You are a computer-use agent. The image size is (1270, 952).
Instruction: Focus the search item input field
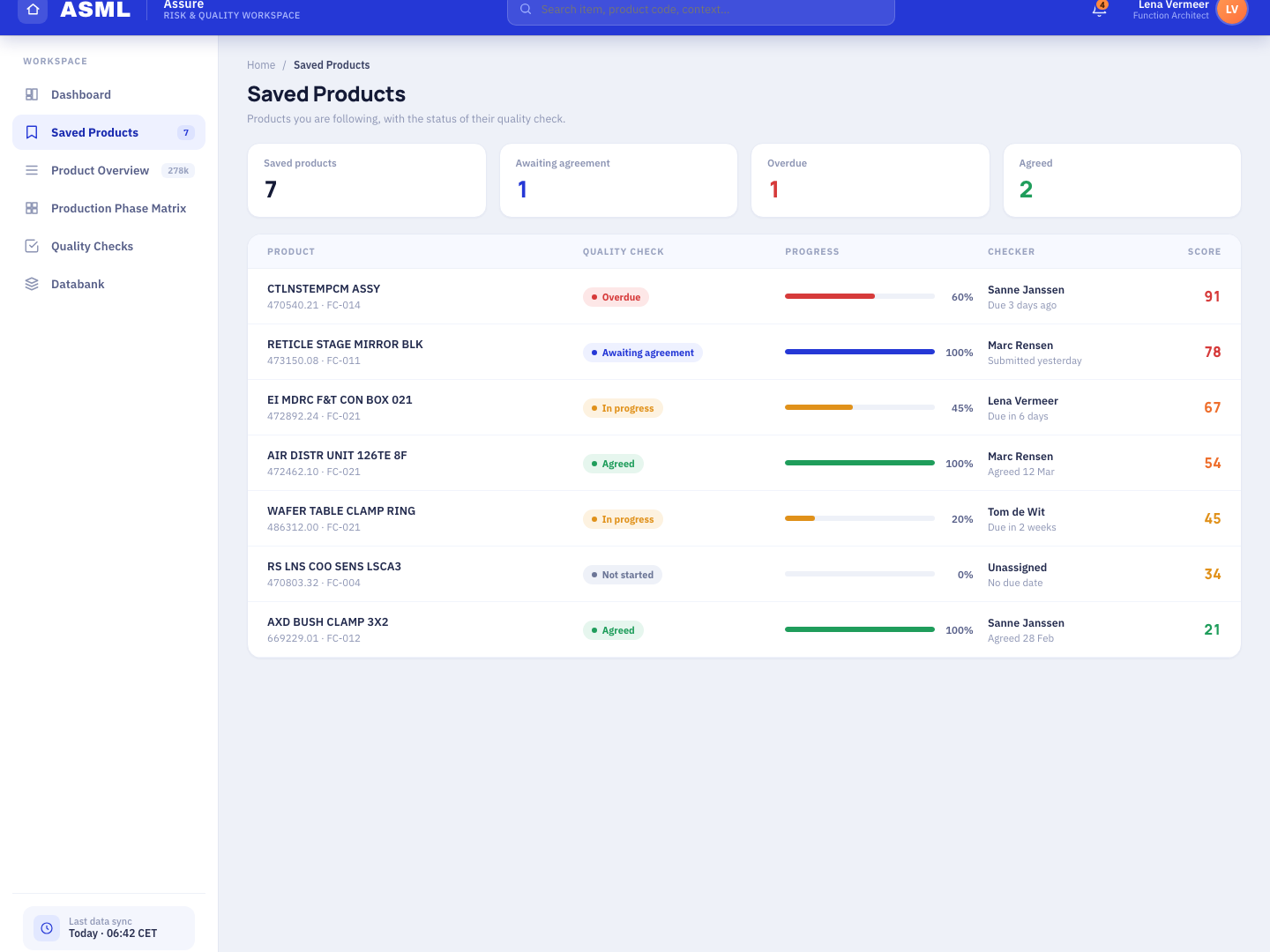pos(701,10)
